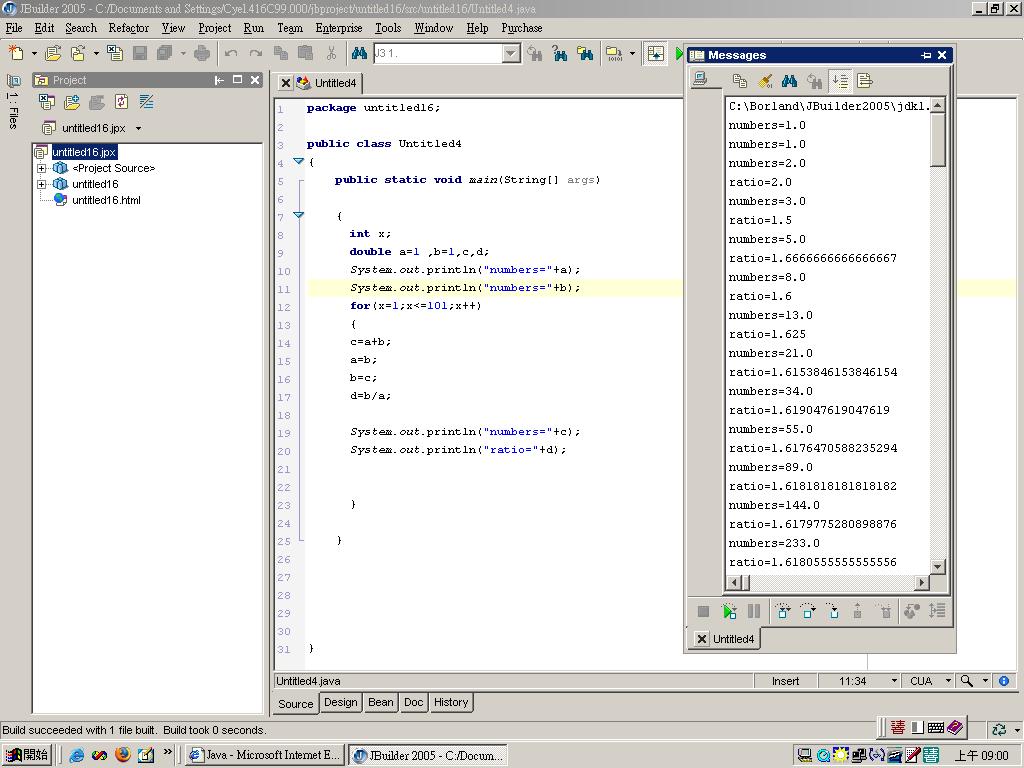Click the clear messages broom icon
This screenshot has height=768, width=1024.
point(765,81)
